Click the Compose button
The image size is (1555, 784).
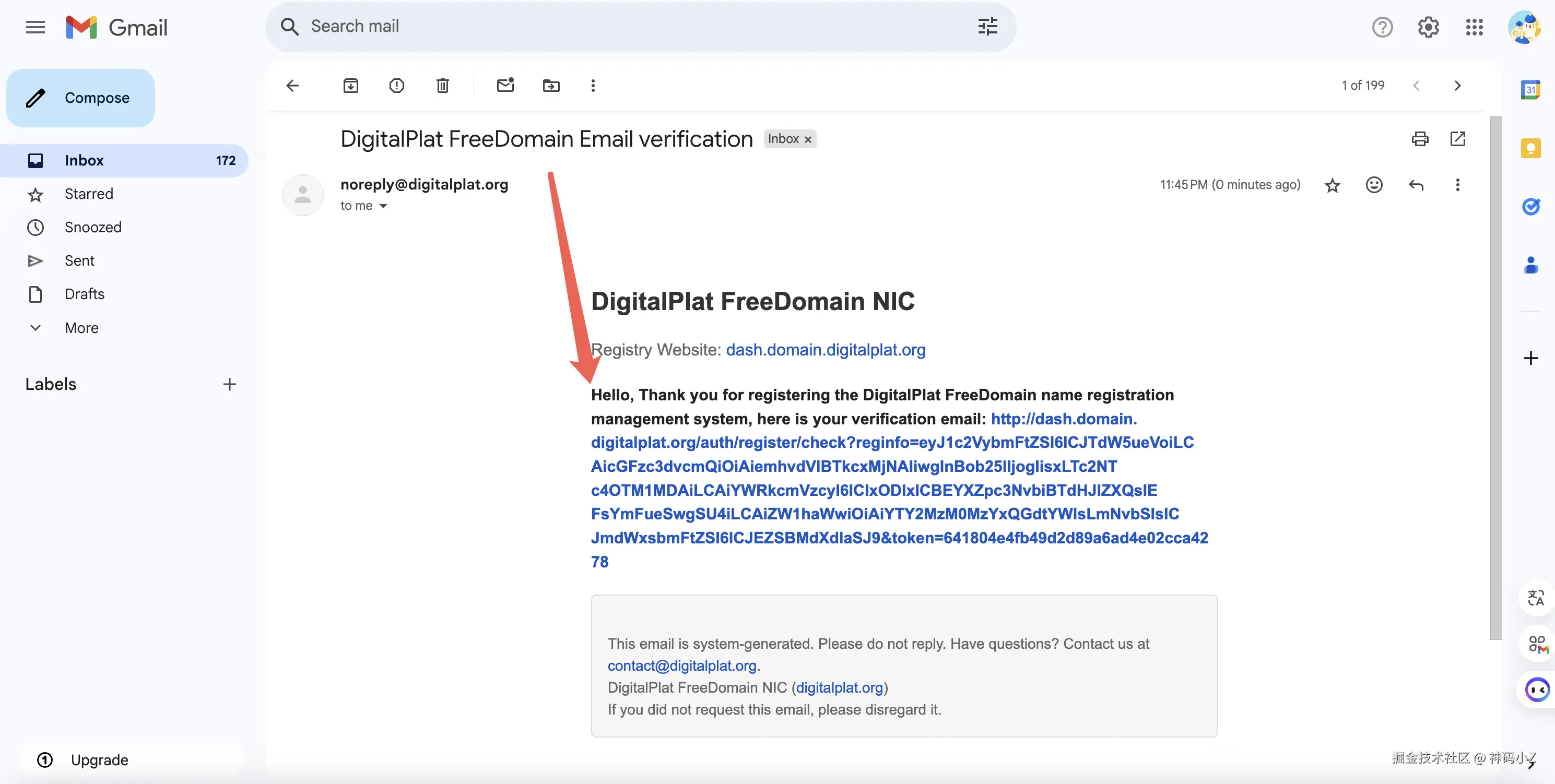click(x=81, y=98)
